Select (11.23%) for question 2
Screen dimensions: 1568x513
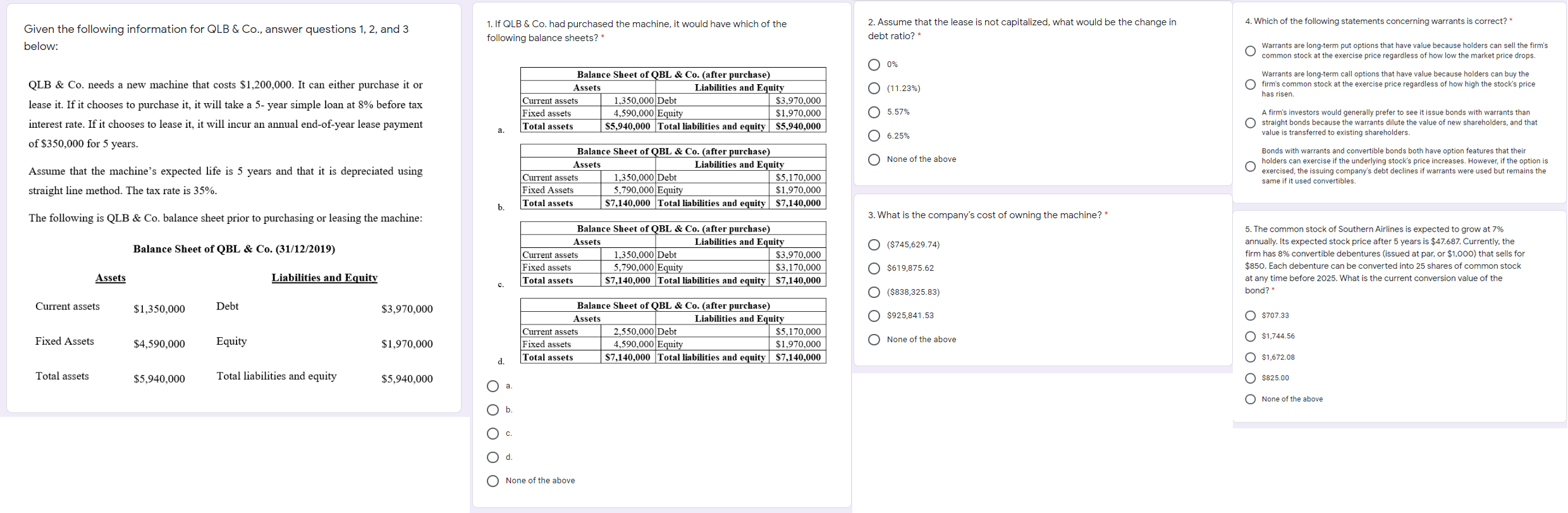874,88
